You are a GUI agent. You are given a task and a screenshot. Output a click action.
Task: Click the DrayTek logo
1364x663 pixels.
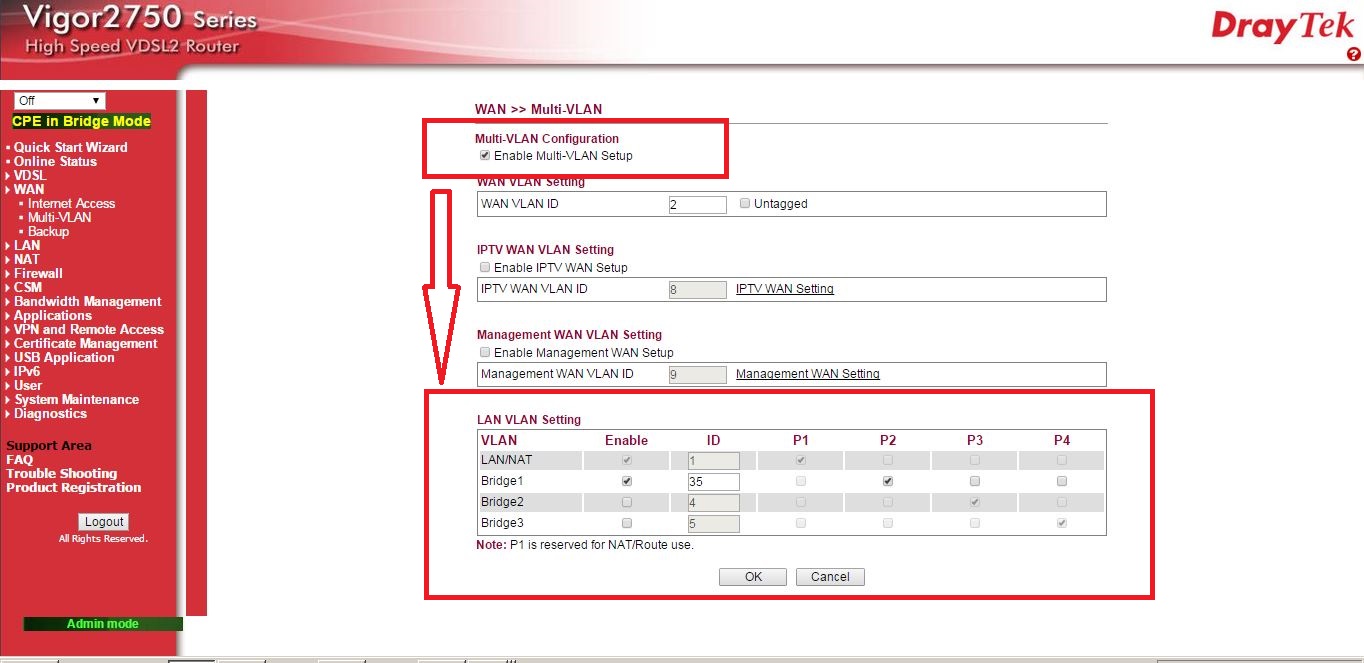pyautogui.click(x=1283, y=27)
